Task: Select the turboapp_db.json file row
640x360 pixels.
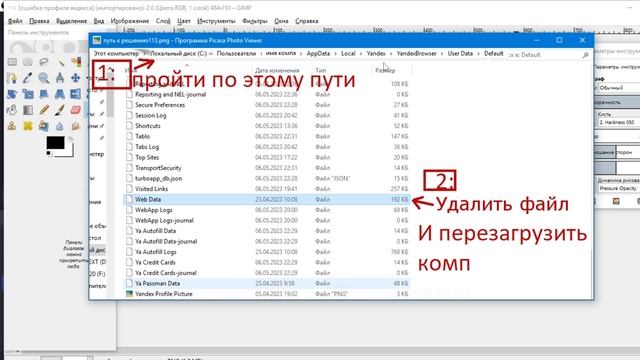Action: tap(267, 178)
